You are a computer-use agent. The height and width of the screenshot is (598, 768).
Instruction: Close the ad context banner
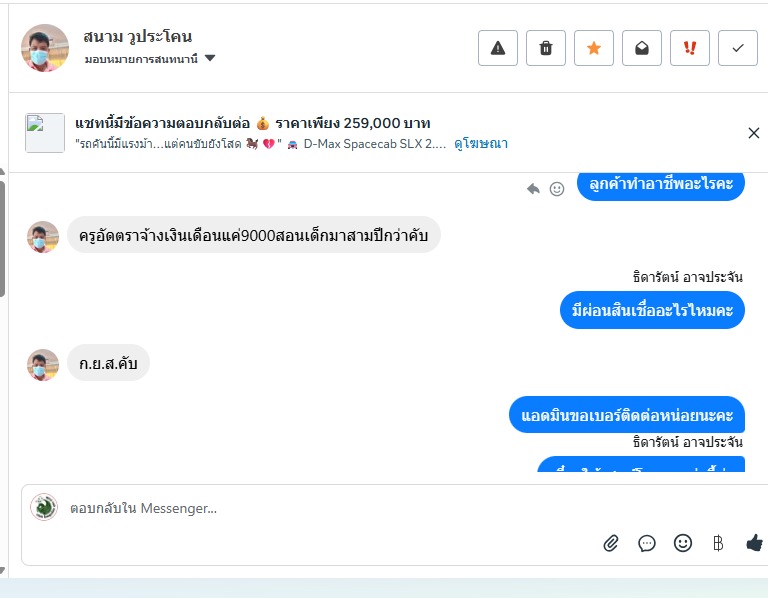tap(754, 133)
